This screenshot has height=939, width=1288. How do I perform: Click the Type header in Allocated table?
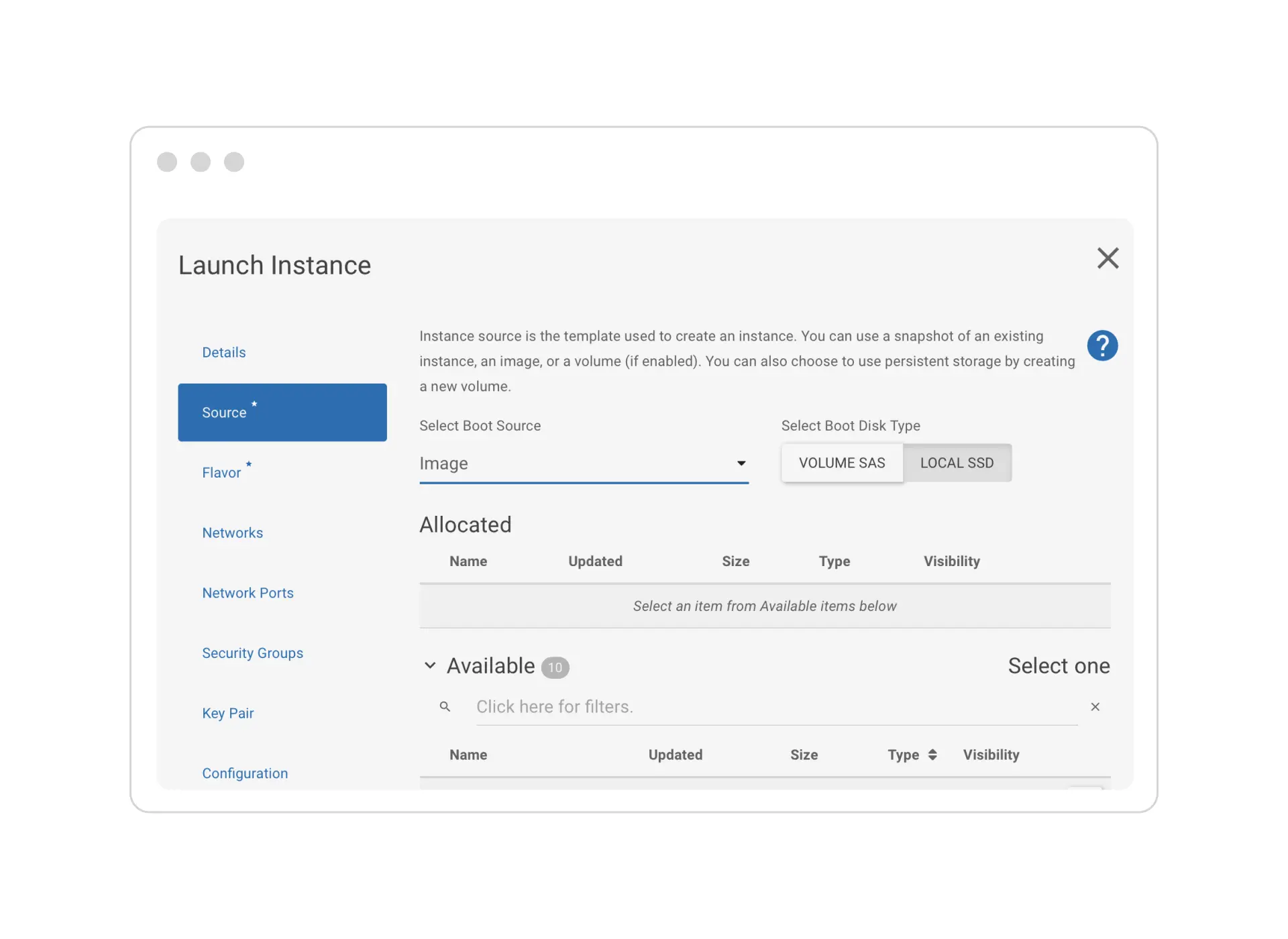pyautogui.click(x=835, y=561)
